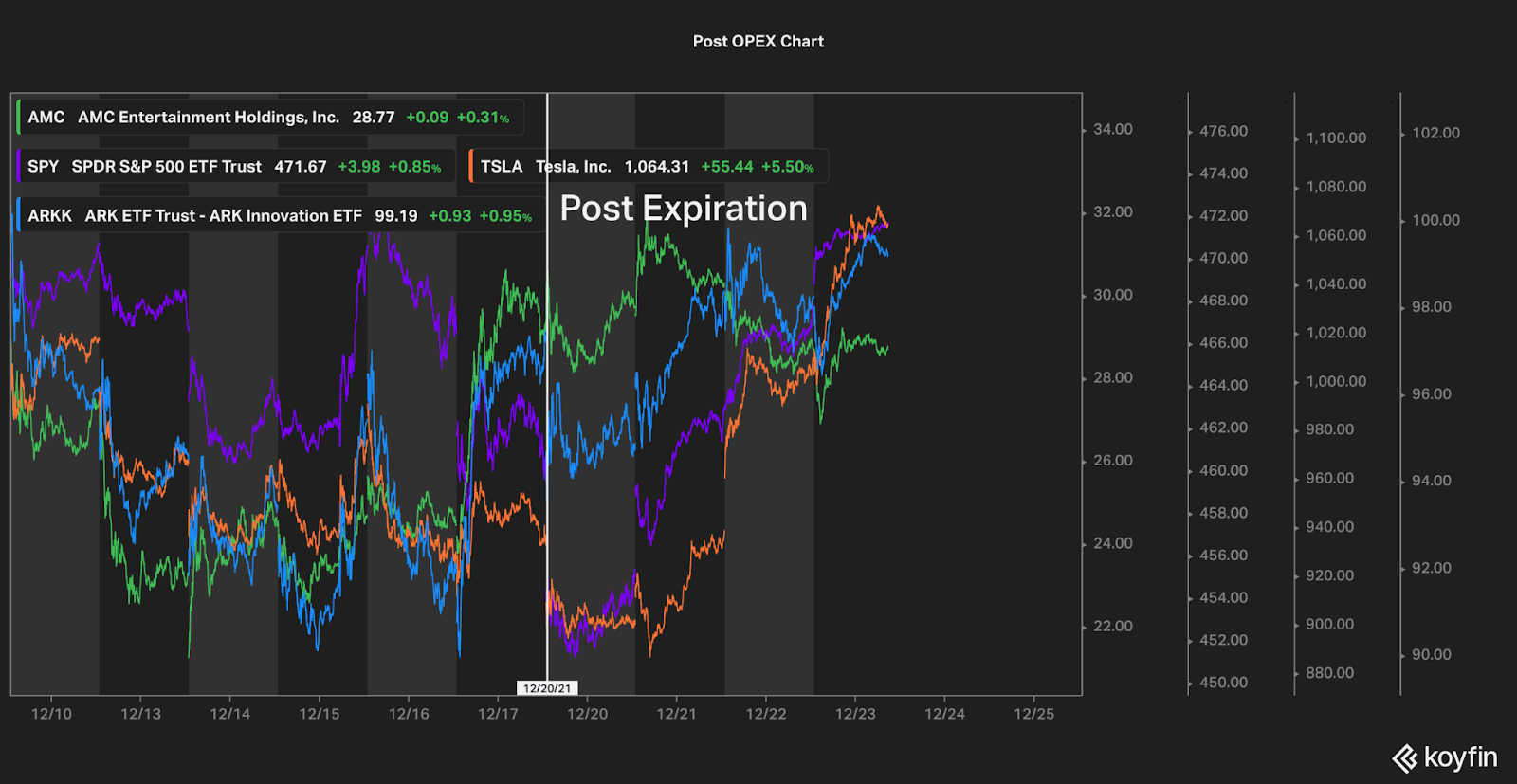1517x784 pixels.
Task: Select the ARK Innovation ETF legend entry
Action: pos(281,216)
